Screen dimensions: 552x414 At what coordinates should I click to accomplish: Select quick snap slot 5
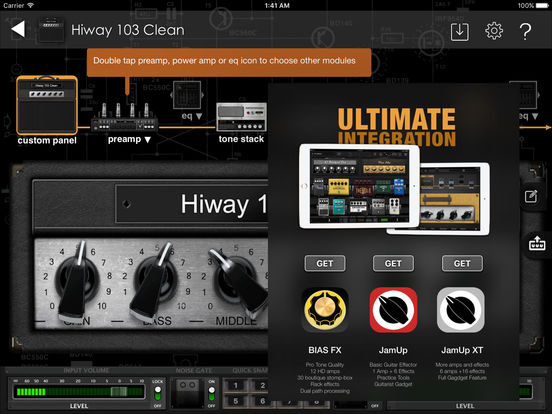(236, 401)
